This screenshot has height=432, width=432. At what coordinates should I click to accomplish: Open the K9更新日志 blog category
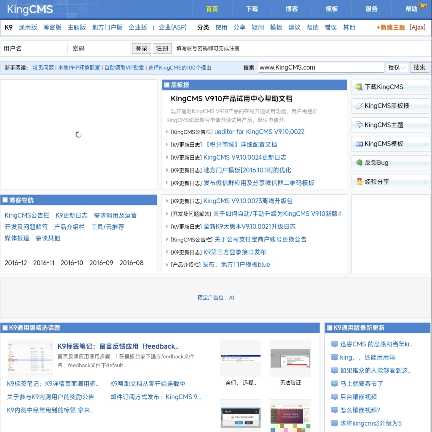coord(72,215)
